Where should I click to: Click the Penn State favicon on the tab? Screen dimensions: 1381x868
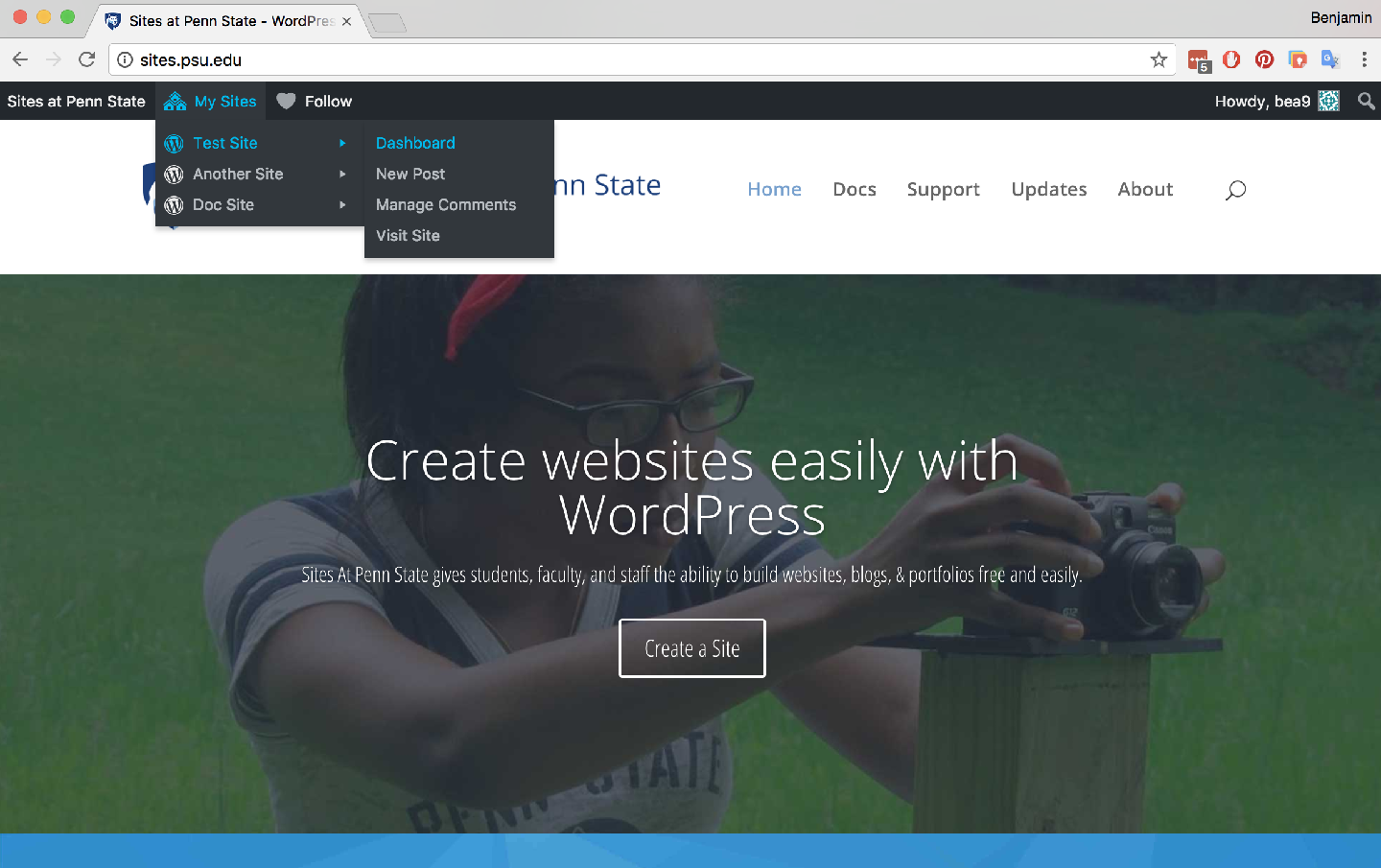pos(113,20)
